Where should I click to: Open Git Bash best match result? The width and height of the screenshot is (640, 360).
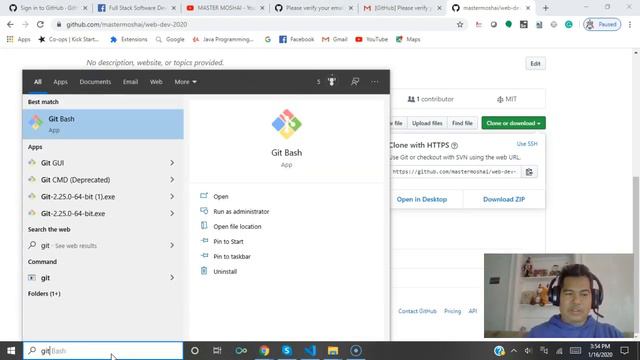tap(103, 124)
